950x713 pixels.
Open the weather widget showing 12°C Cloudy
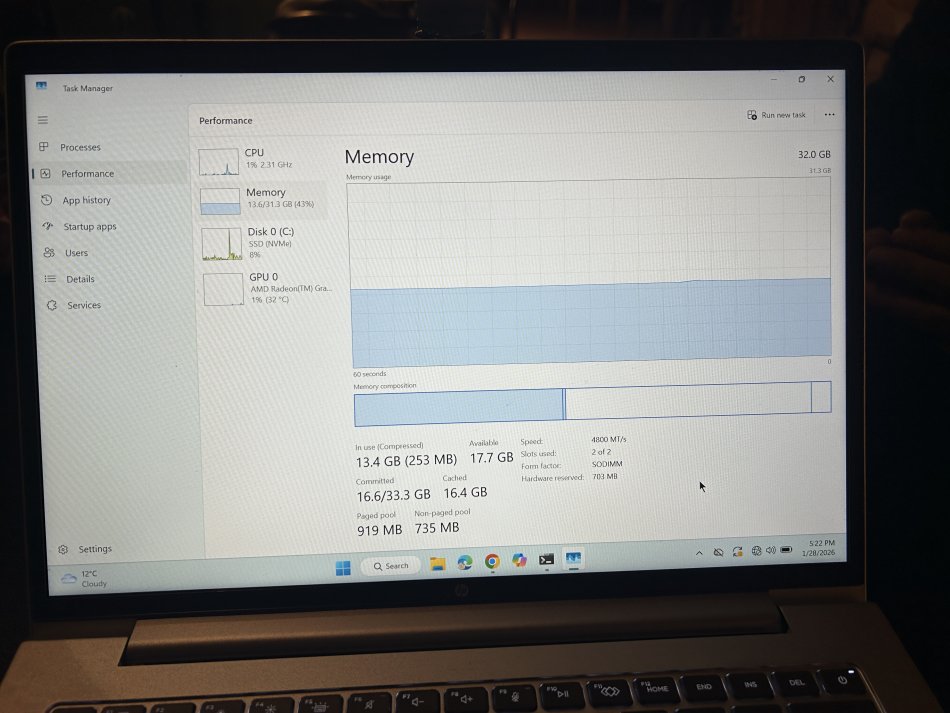click(x=82, y=578)
